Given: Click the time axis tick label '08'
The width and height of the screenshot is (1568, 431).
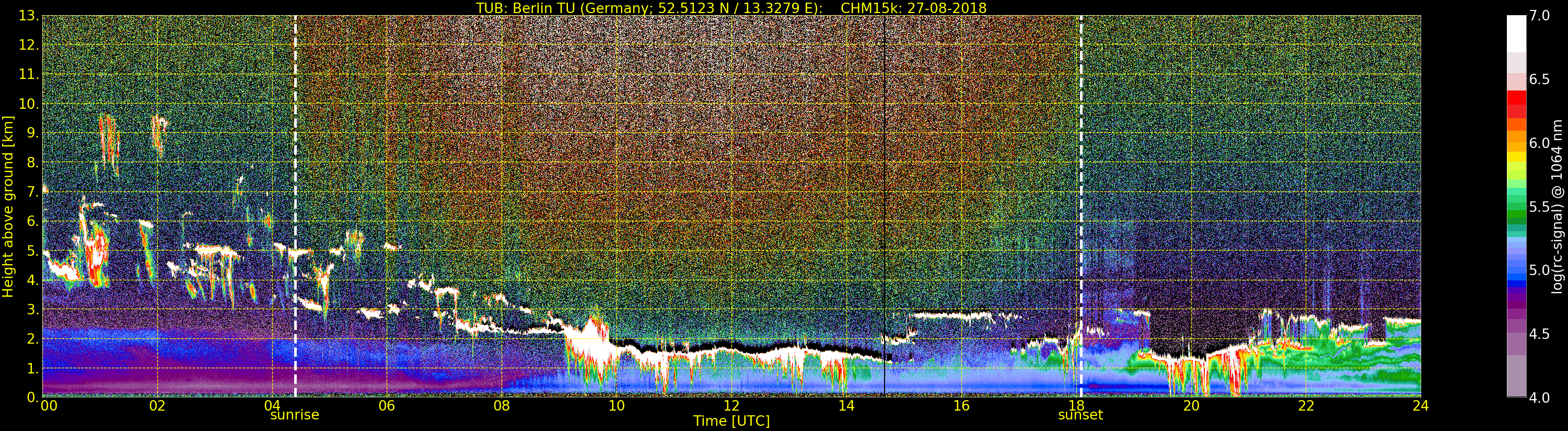Looking at the screenshot, I should pyautogui.click(x=502, y=406).
